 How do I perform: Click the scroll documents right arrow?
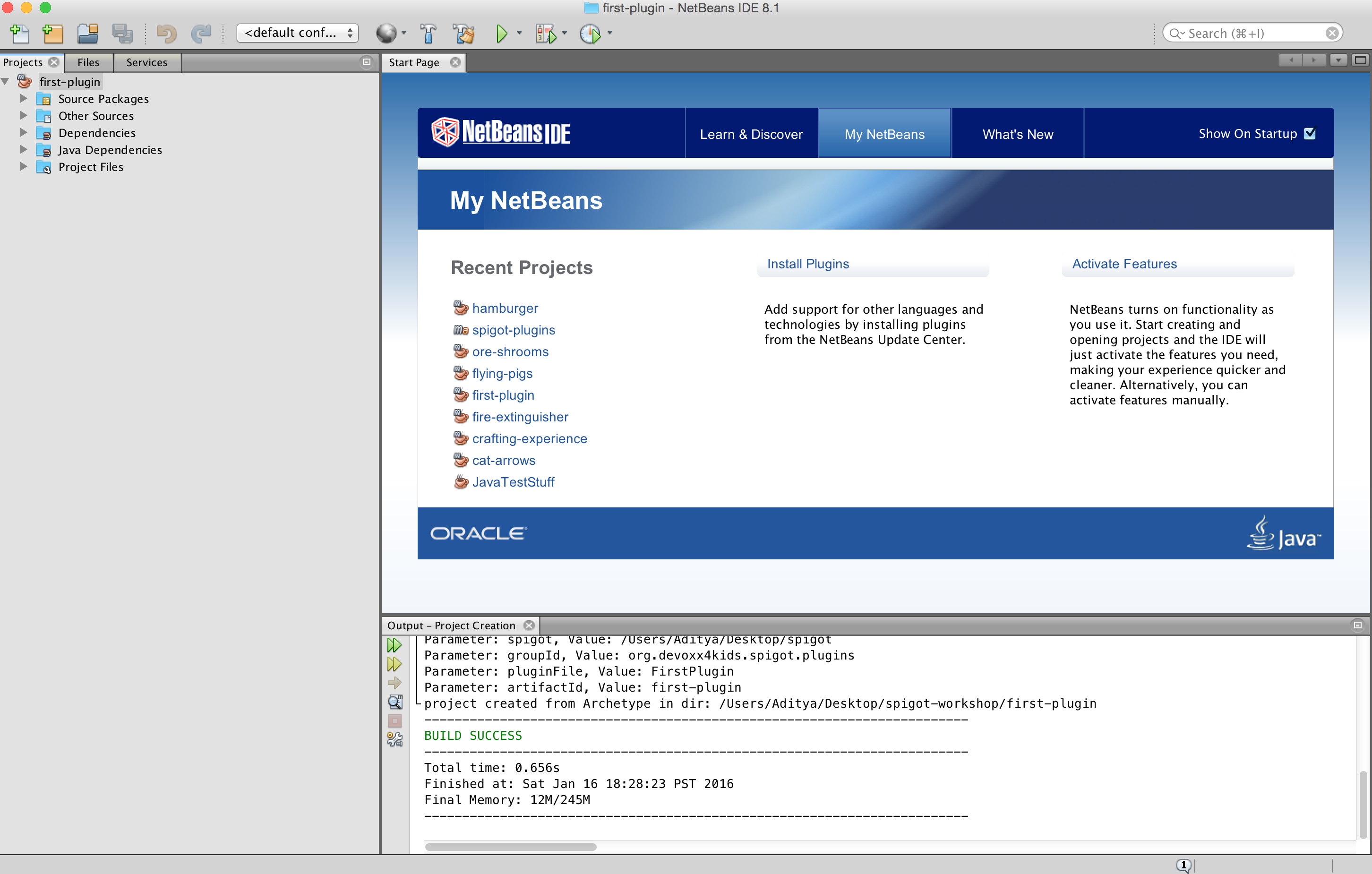tap(1314, 60)
